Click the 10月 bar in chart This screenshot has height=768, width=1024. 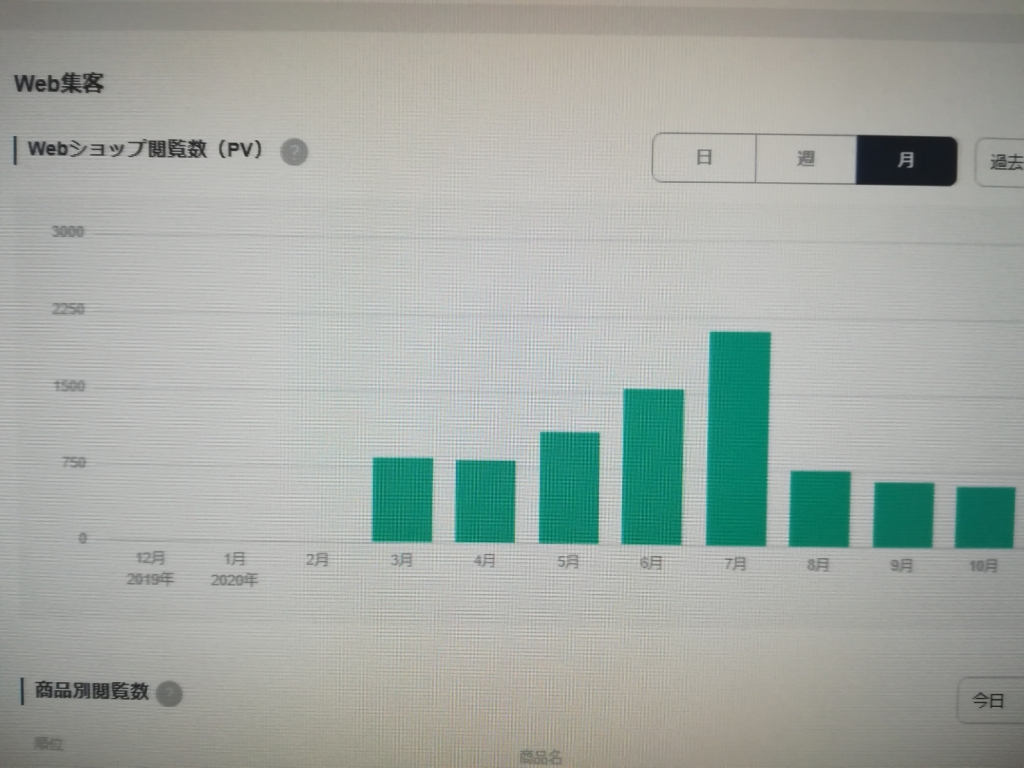(x=985, y=518)
